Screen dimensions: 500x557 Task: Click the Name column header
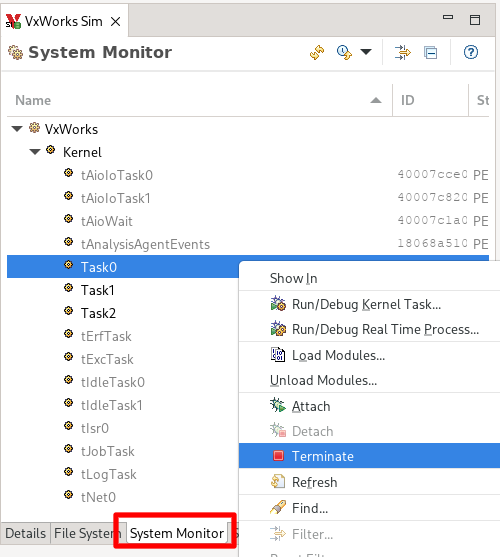[x=200, y=101]
